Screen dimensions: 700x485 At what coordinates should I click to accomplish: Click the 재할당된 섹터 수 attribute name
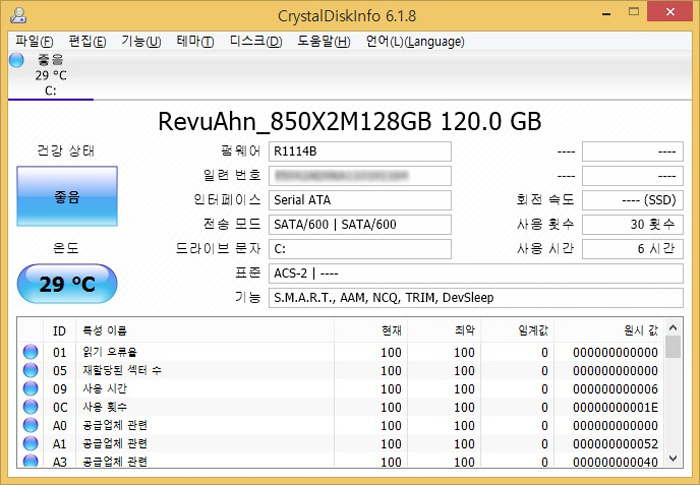(122, 370)
